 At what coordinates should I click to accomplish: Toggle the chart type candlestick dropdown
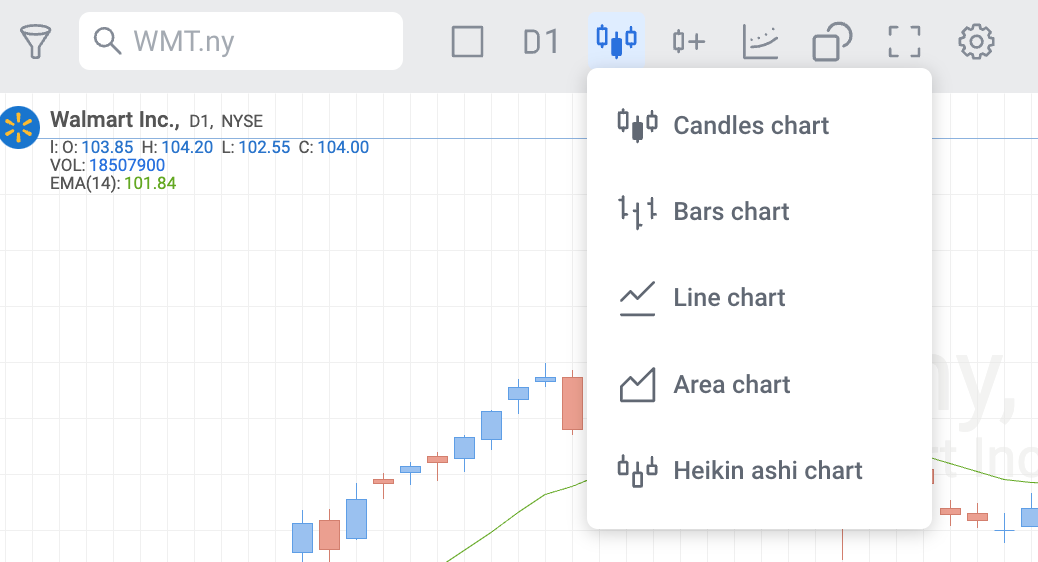click(x=616, y=41)
